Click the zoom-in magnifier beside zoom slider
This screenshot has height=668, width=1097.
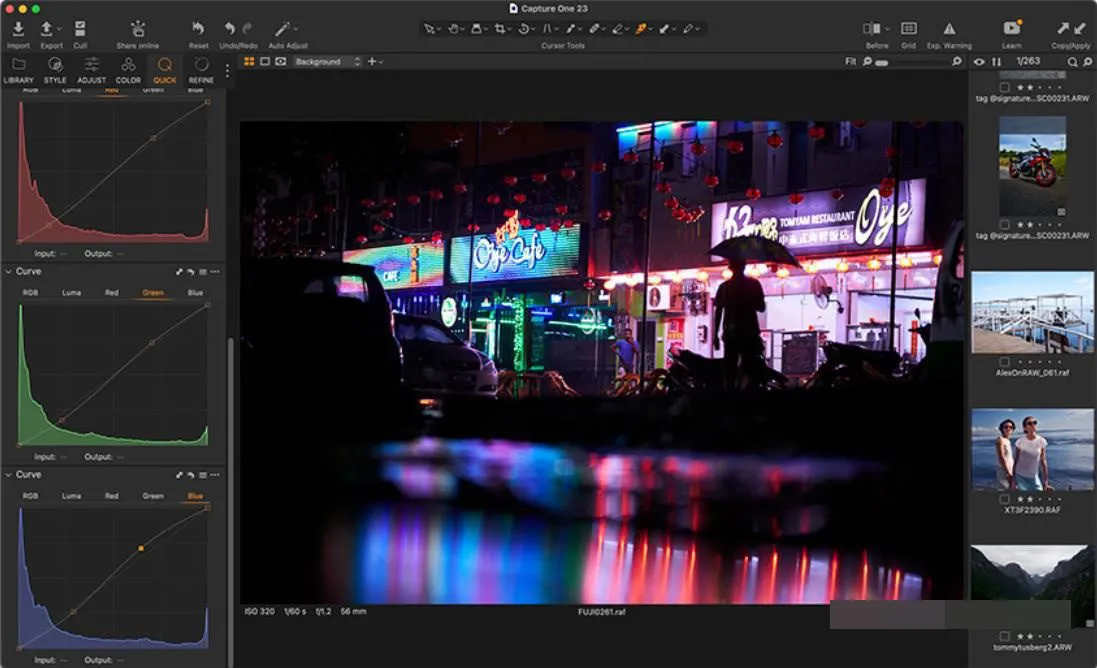click(x=956, y=62)
